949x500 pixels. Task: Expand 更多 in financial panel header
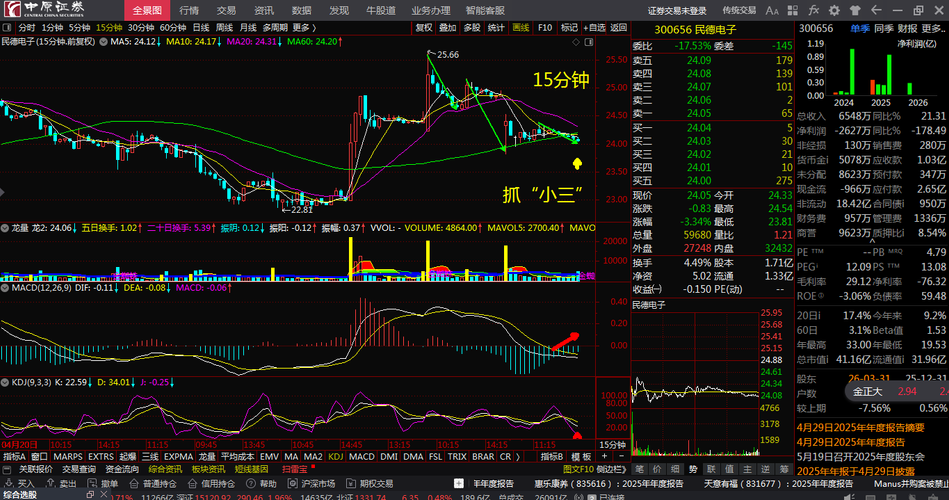tap(933, 28)
